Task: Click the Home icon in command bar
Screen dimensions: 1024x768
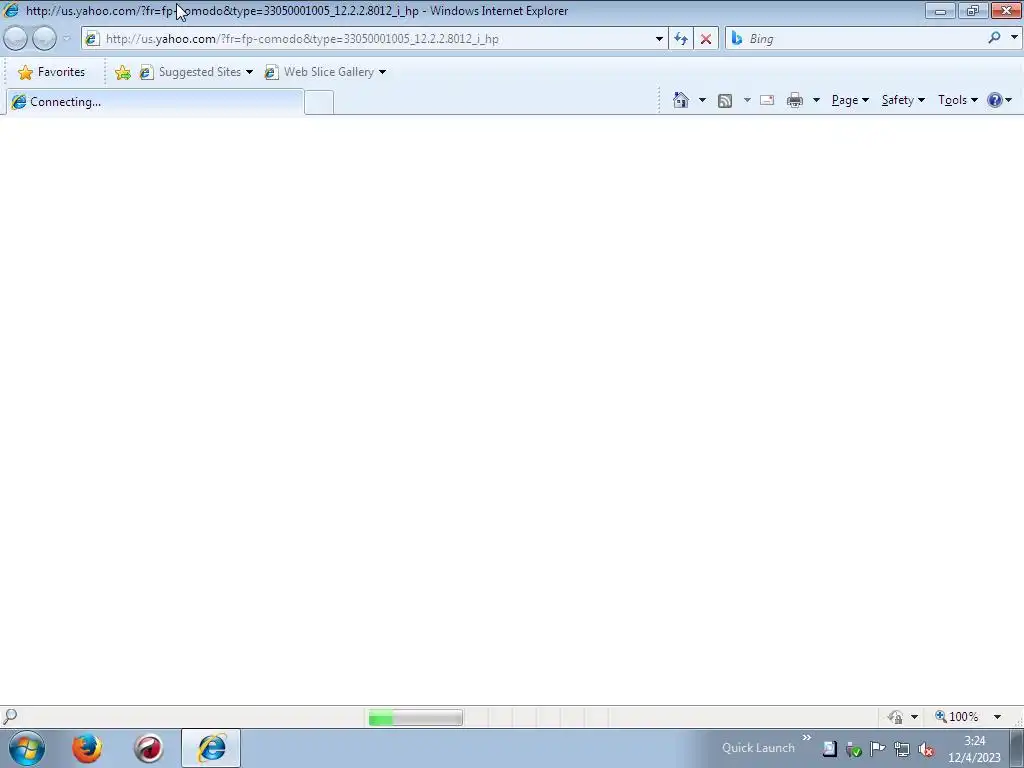Action: pyautogui.click(x=680, y=100)
